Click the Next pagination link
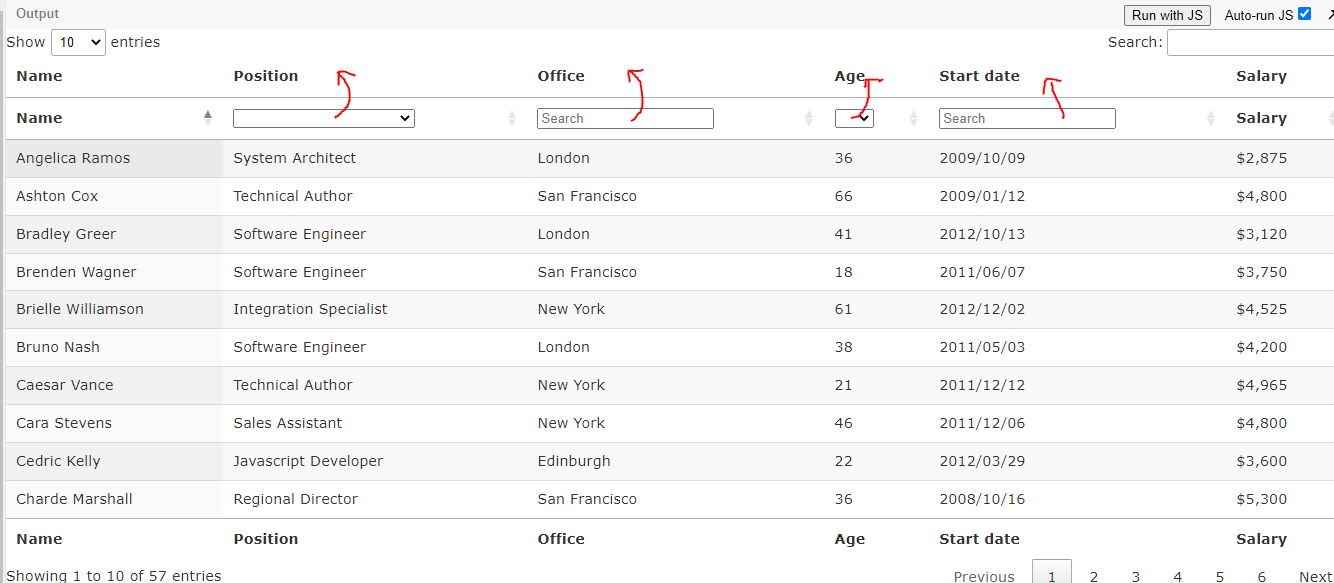This screenshot has height=583, width=1334. [x=1314, y=576]
